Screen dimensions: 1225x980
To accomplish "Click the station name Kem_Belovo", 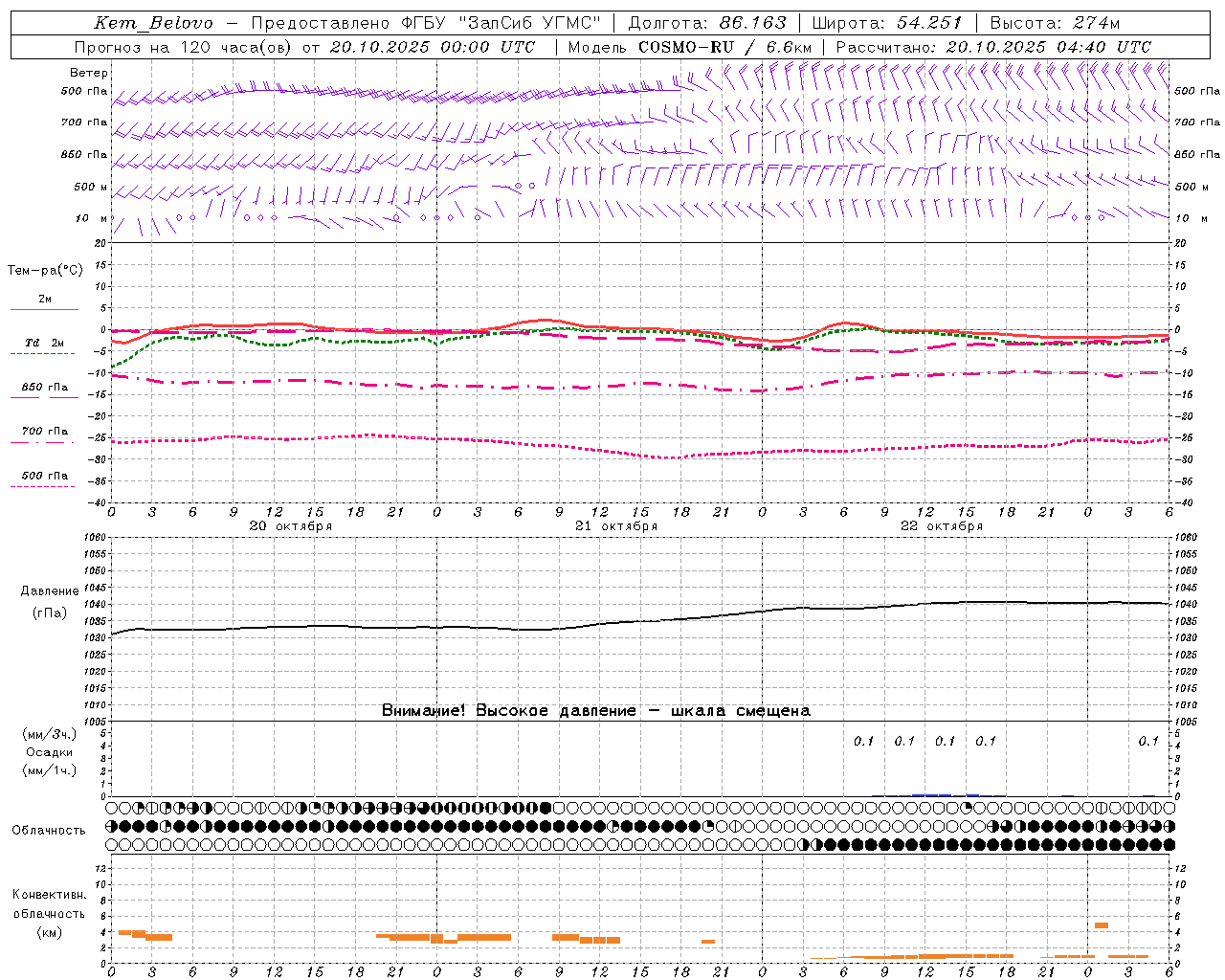I will pyautogui.click(x=153, y=23).
